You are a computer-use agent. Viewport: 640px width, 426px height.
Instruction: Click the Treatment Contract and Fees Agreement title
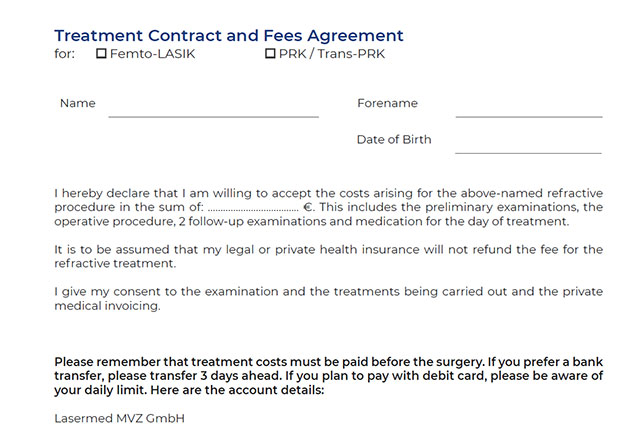click(229, 35)
